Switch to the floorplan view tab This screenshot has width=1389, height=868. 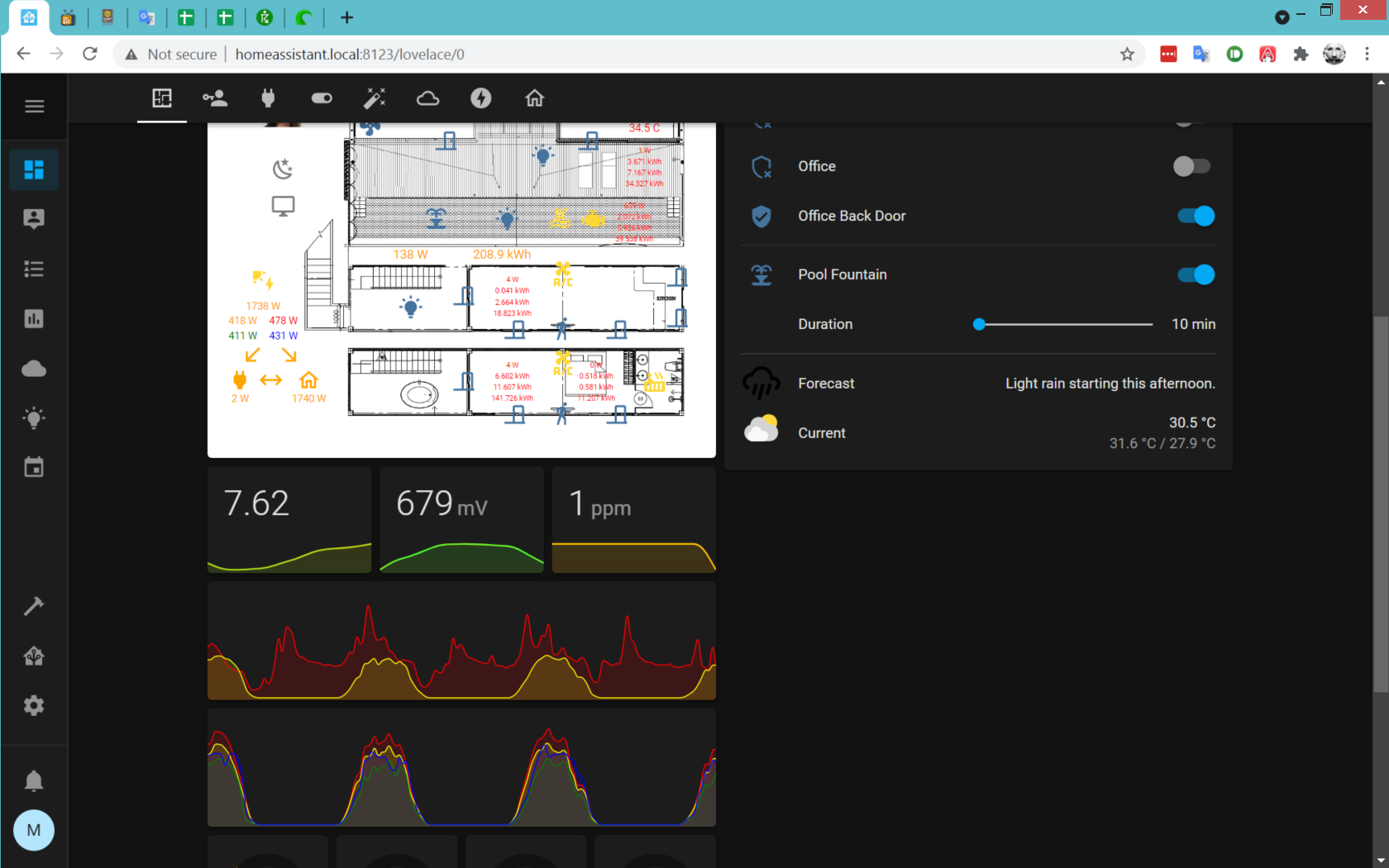click(x=162, y=98)
